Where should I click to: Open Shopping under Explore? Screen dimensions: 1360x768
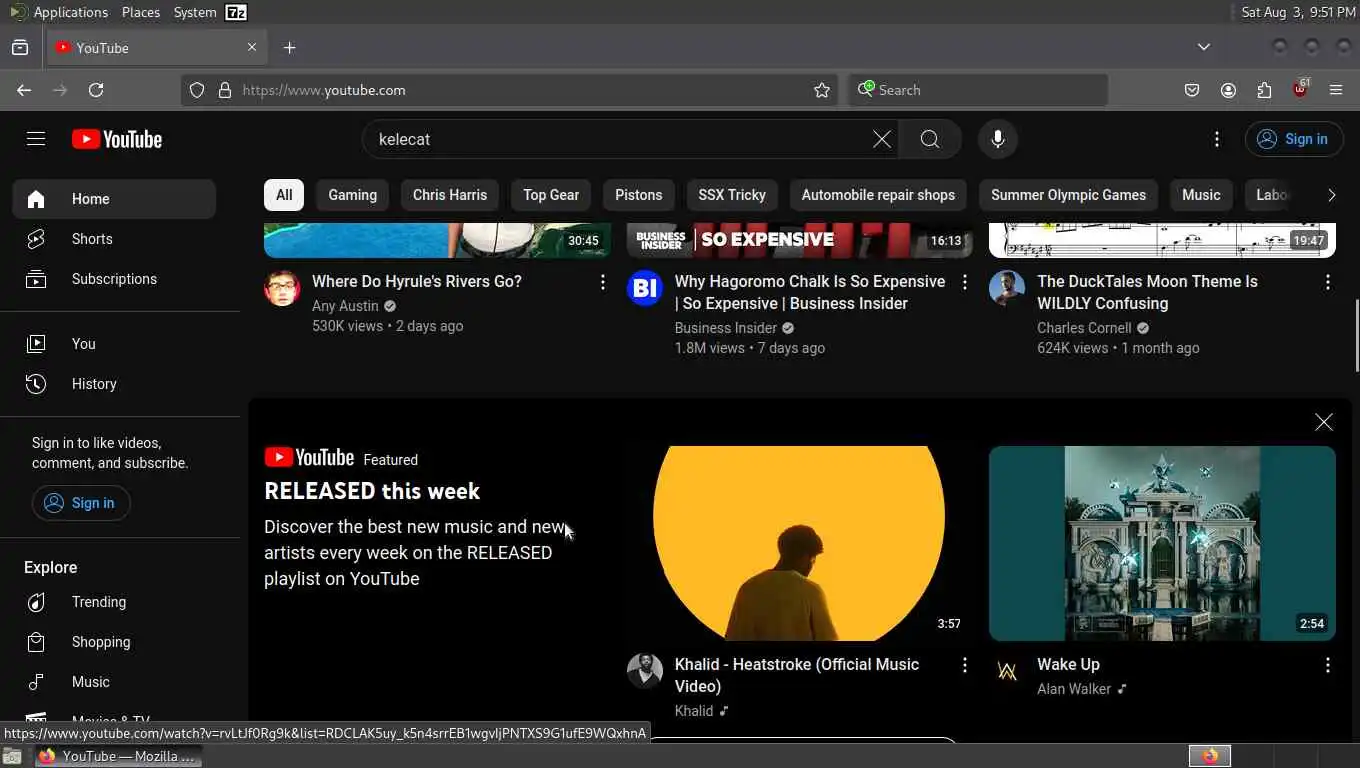(x=114, y=642)
